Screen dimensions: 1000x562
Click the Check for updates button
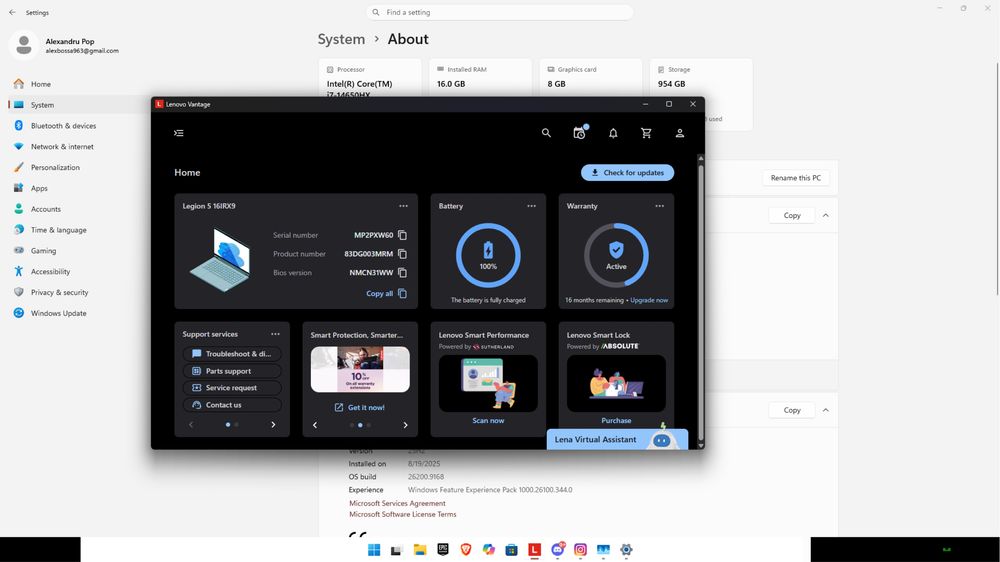tap(628, 172)
